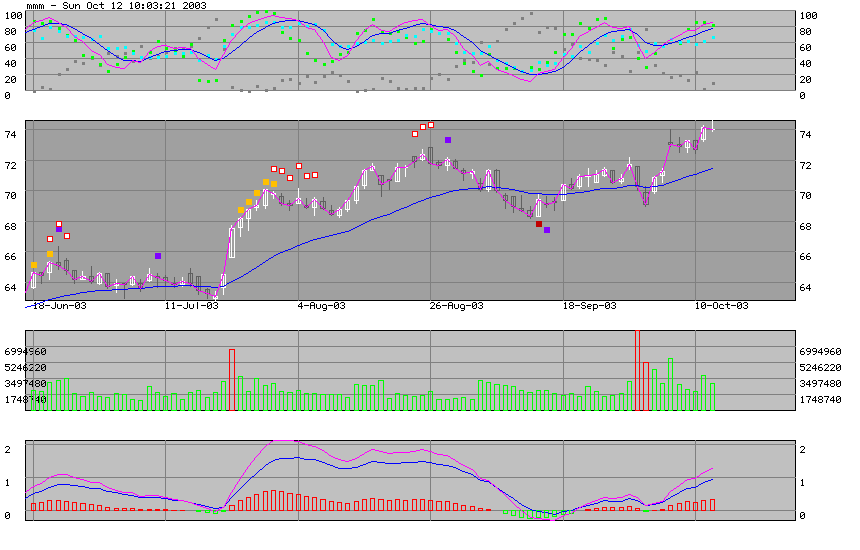The height and width of the screenshot is (550, 860).
Task: Click the dark red filled marker in mid-September
Action: click(539, 225)
